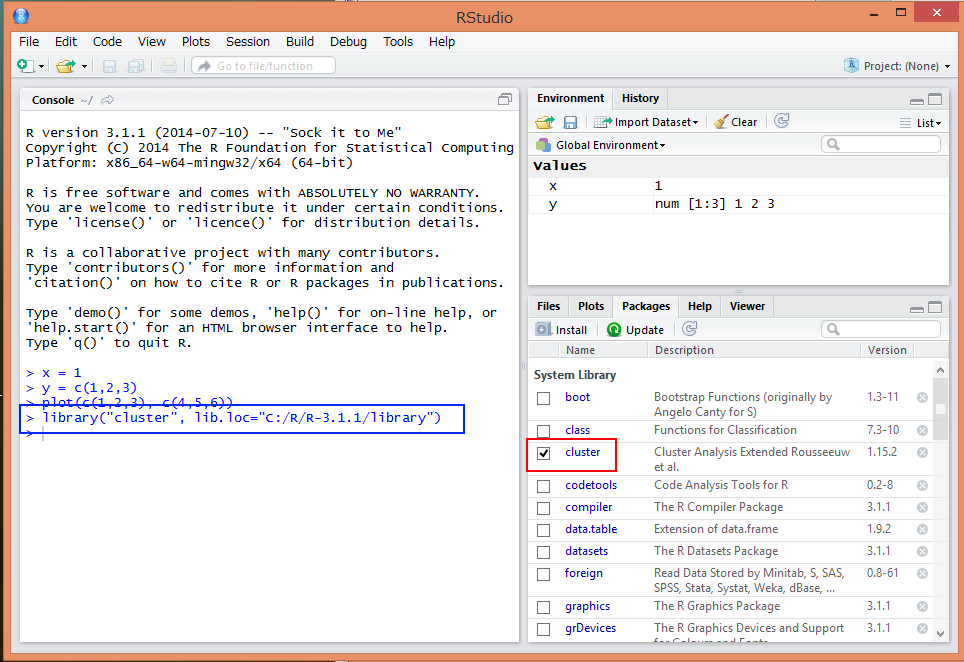Maximize the Packages pane
This screenshot has height=662, width=964.
point(935,307)
